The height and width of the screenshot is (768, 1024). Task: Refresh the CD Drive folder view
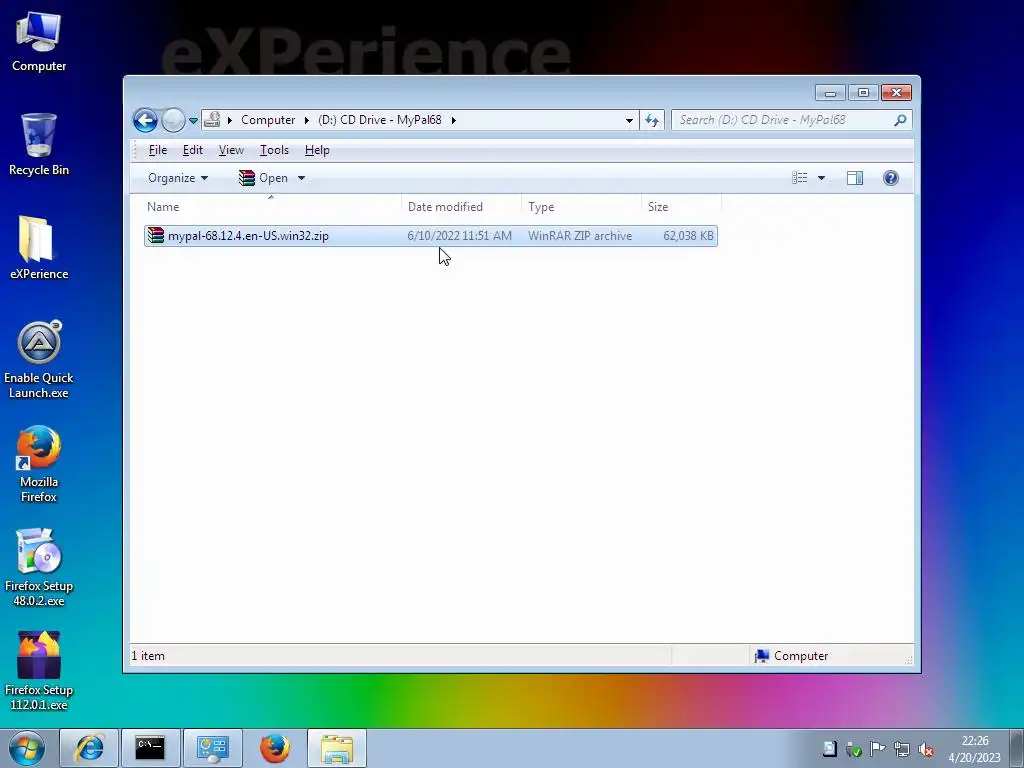(652, 120)
